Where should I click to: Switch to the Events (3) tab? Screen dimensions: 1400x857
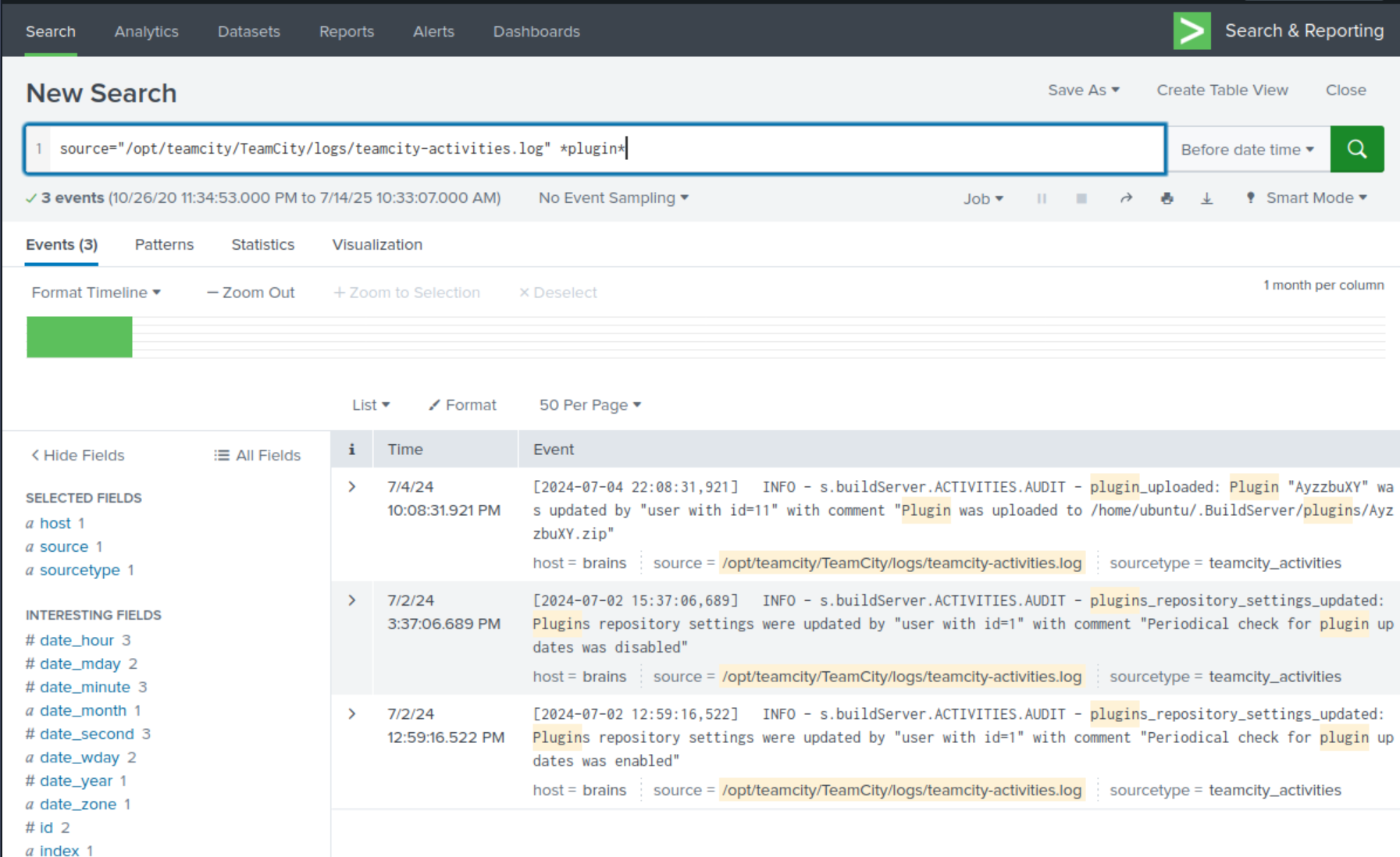click(62, 245)
